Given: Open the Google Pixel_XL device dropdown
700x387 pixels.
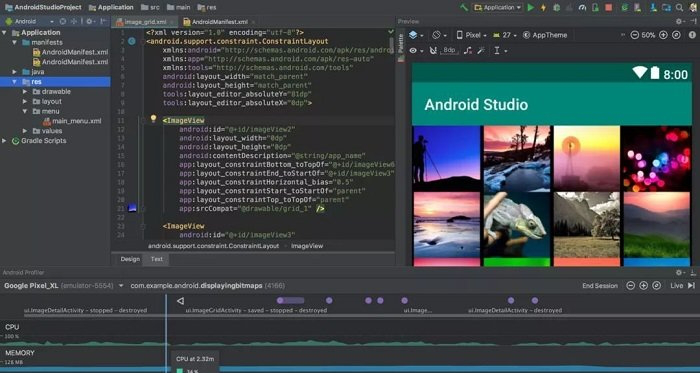Looking at the screenshot, I should click(x=63, y=286).
